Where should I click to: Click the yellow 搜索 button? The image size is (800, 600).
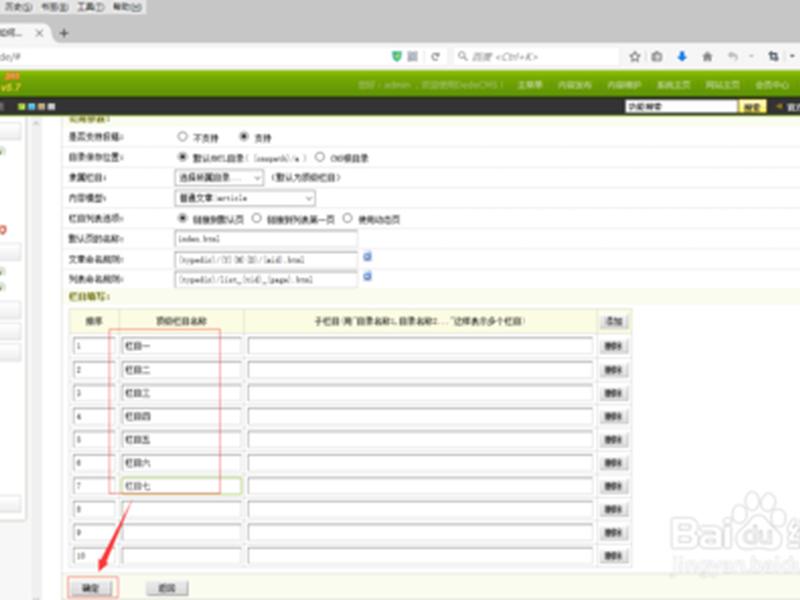point(752,106)
